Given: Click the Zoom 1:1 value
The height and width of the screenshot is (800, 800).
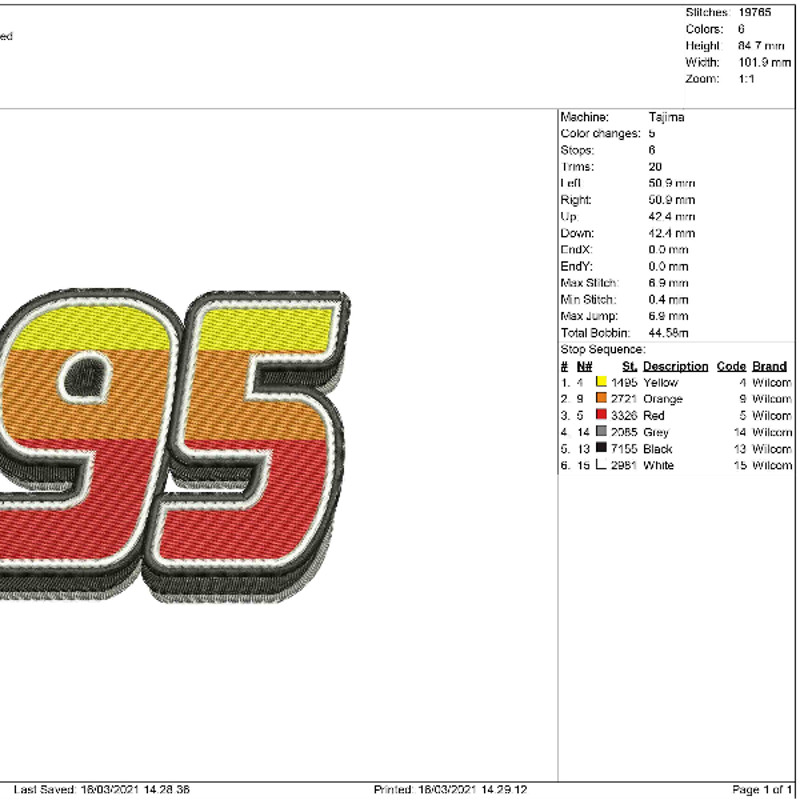Looking at the screenshot, I should pos(745,76).
